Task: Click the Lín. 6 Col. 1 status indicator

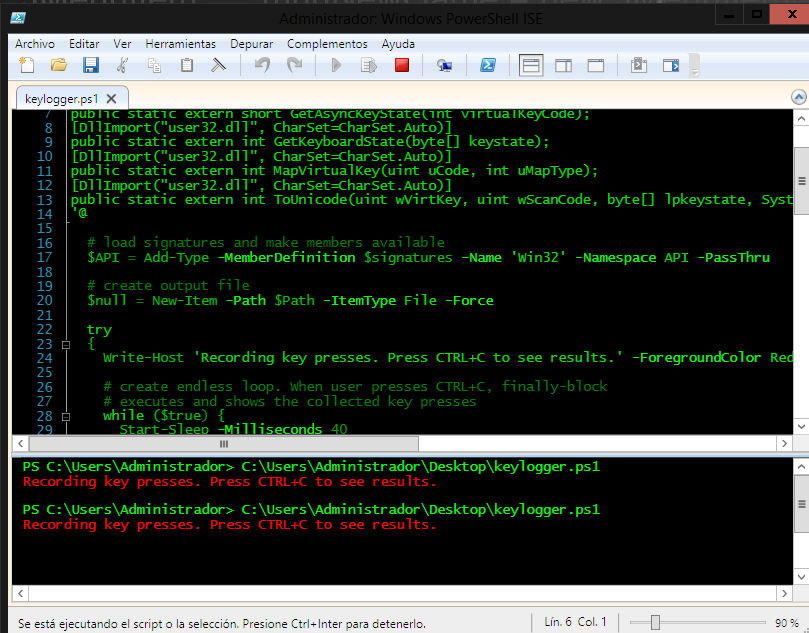Action: coord(575,622)
